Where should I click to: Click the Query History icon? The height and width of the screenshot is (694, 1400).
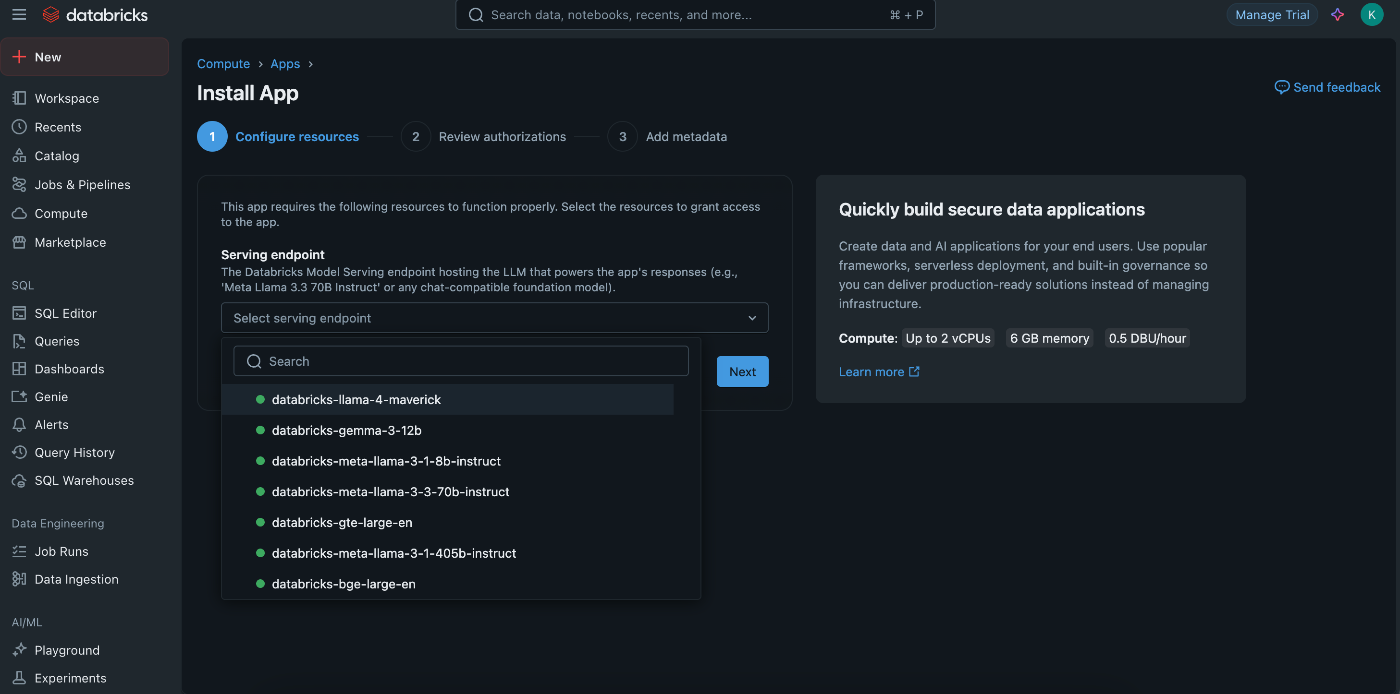tap(19, 453)
